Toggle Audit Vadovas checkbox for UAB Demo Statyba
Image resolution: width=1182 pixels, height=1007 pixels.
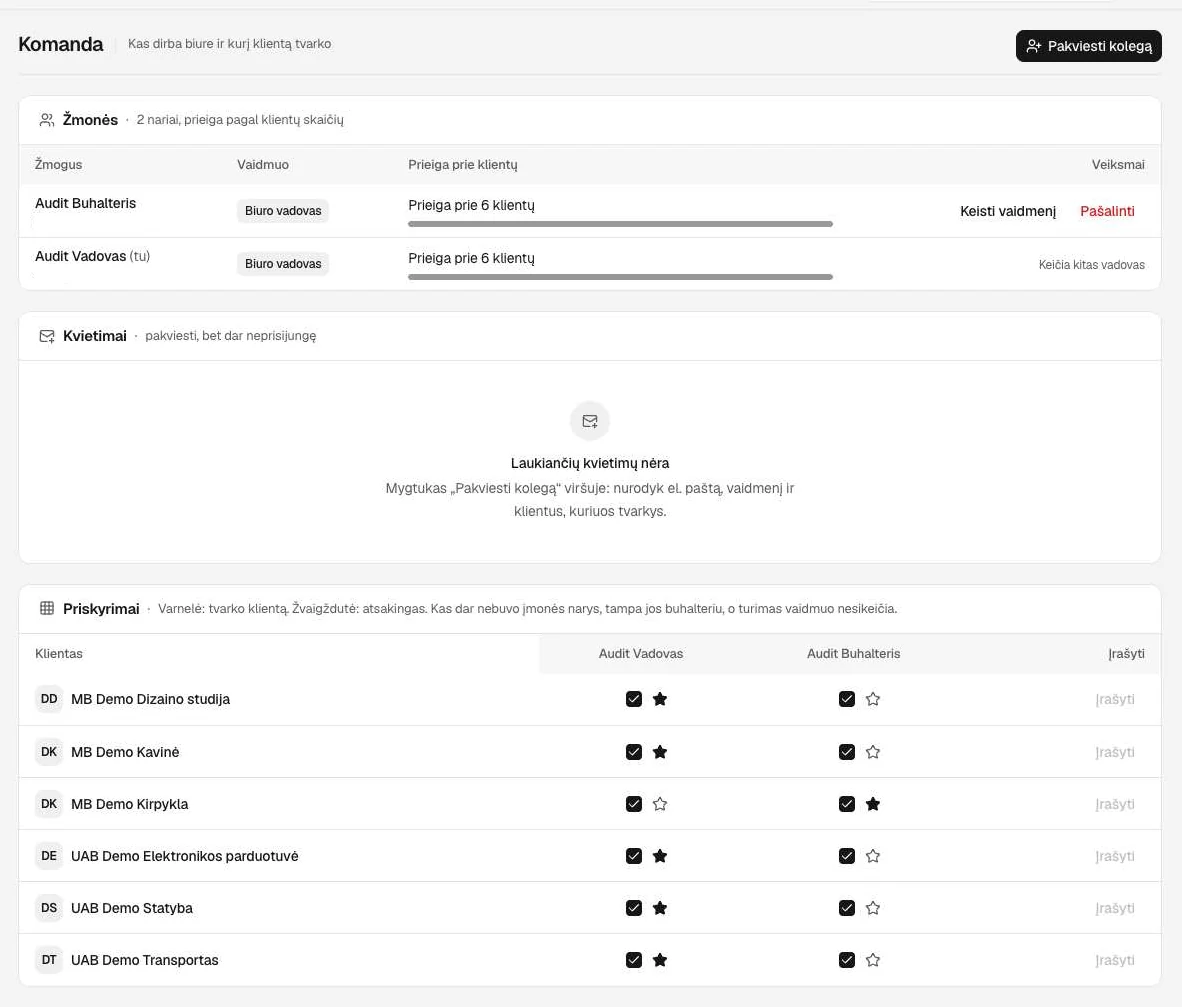634,908
